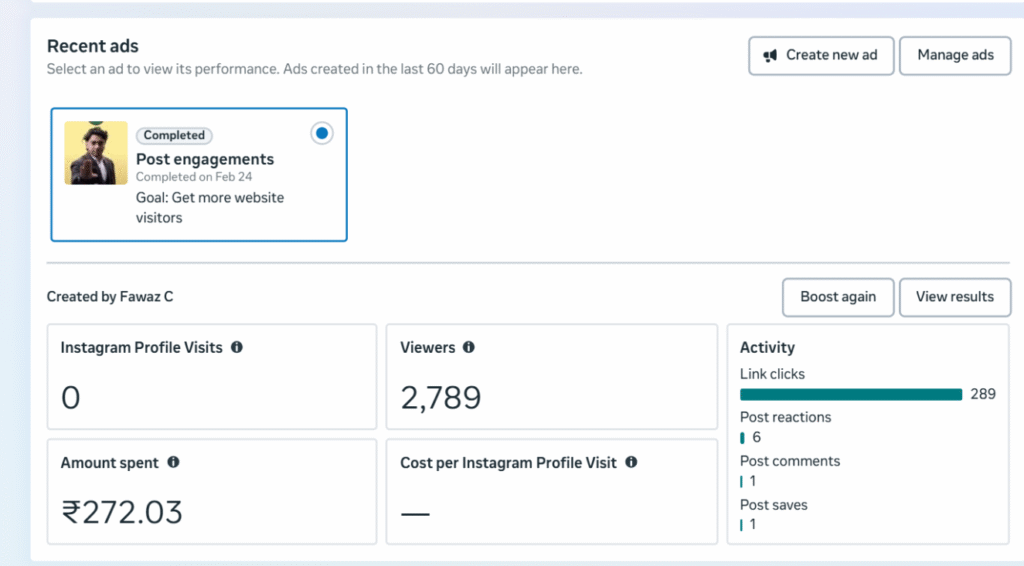Click the Amount spent value ₹272.03
Screen dimensions: 1024x566
pyautogui.click(x=122, y=512)
